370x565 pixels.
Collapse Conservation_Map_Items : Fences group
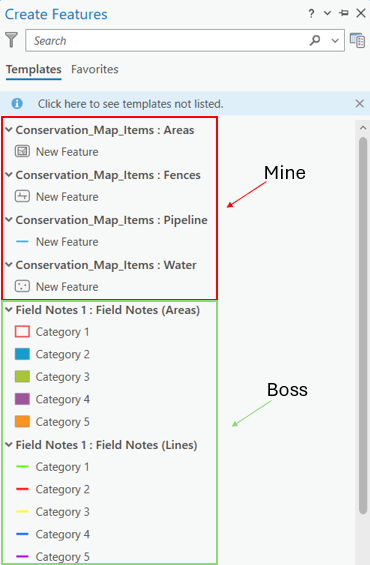[x=9, y=175]
